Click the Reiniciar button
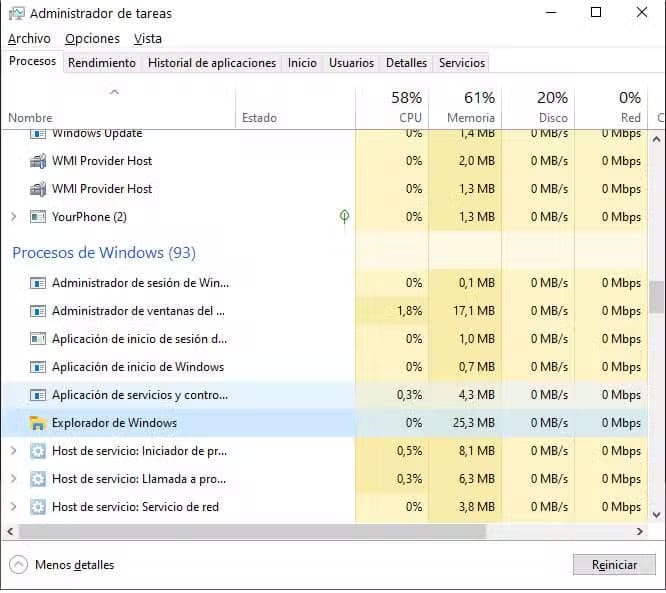Viewport: 666px width, 593px height. pos(614,565)
